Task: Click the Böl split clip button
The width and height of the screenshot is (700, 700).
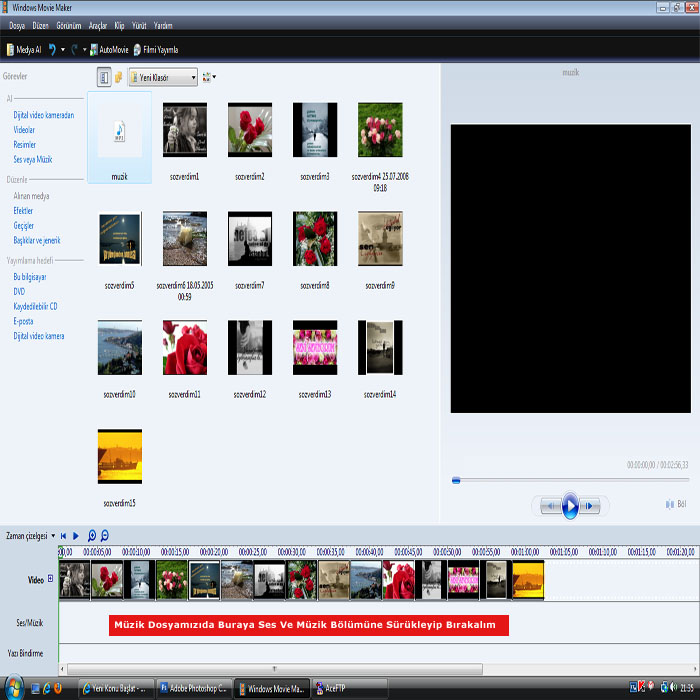Action: 670,504
